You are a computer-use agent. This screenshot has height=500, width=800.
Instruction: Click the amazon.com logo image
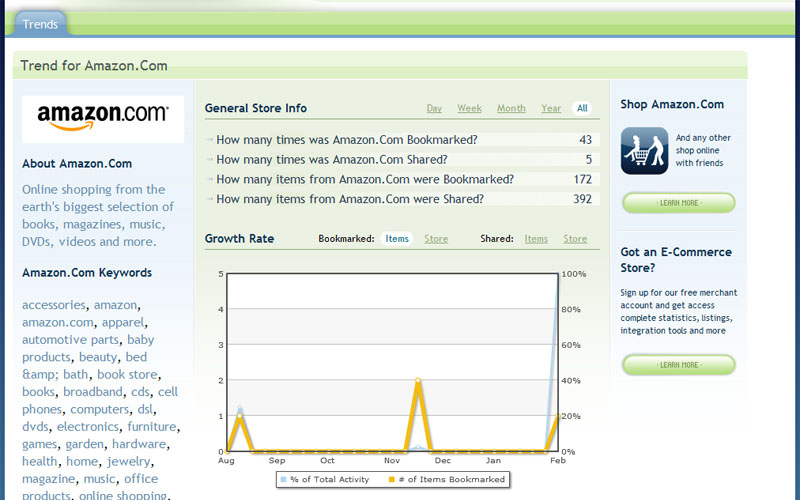click(103, 119)
